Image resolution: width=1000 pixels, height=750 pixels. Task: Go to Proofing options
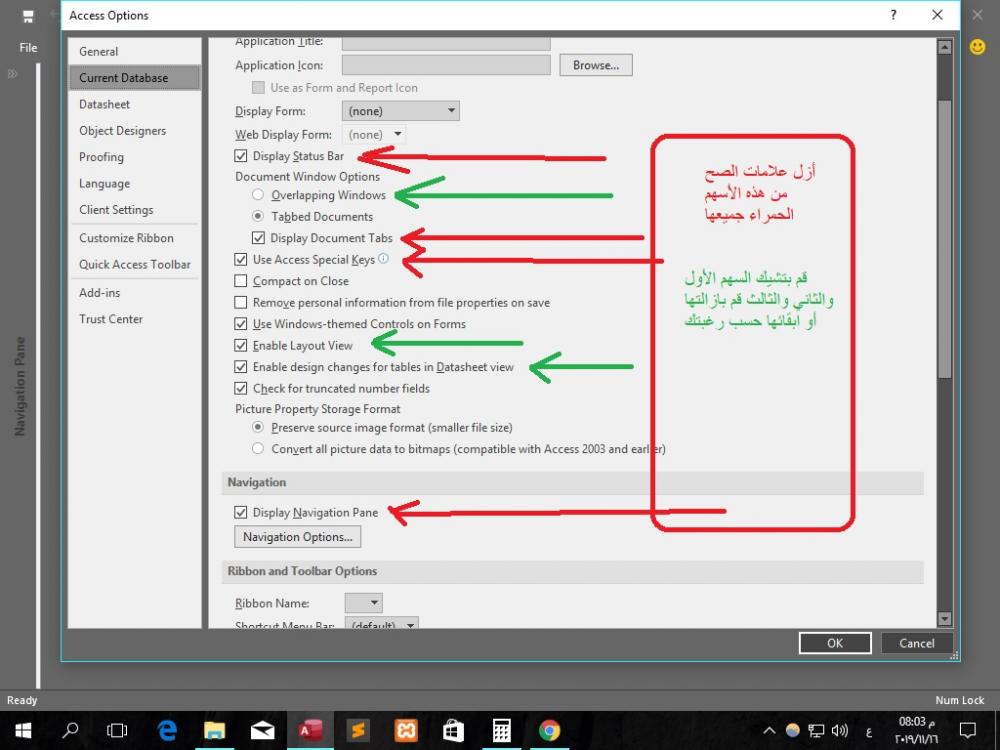tap(135, 157)
